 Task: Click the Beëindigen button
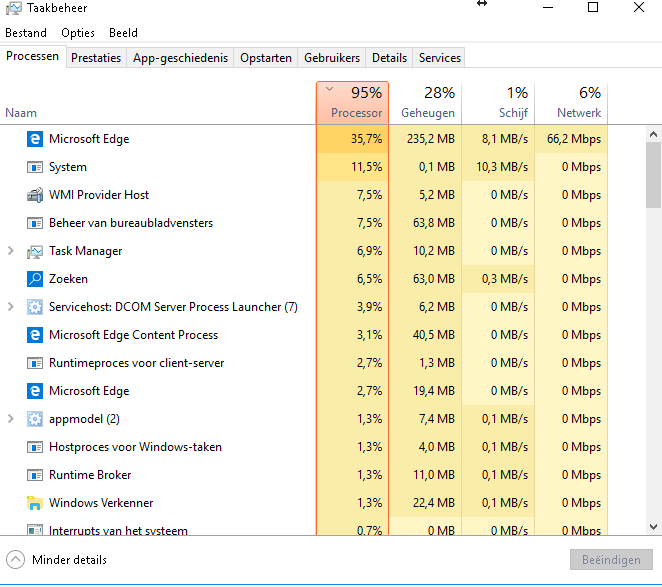611,560
